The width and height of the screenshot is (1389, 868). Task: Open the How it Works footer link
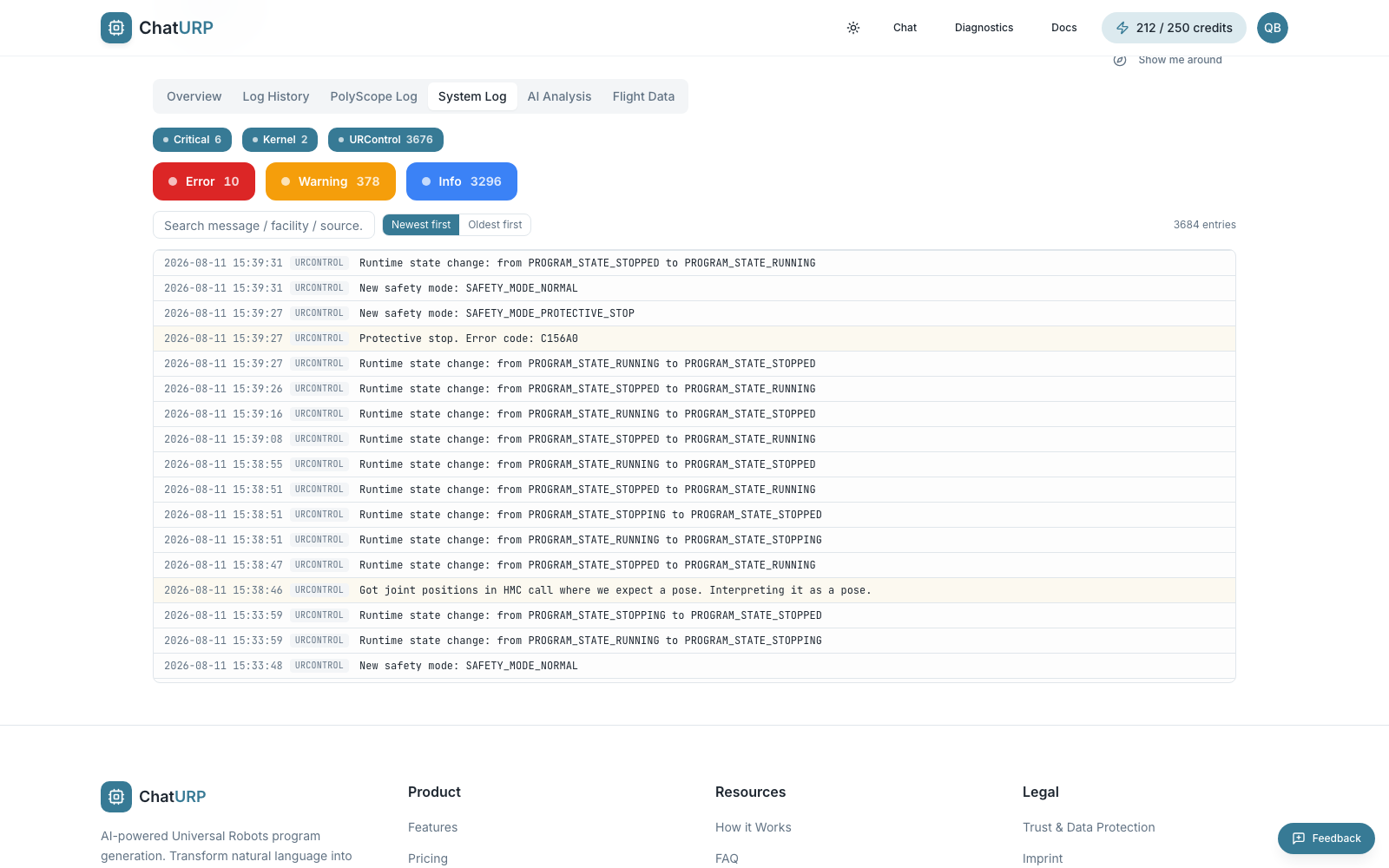click(x=754, y=827)
